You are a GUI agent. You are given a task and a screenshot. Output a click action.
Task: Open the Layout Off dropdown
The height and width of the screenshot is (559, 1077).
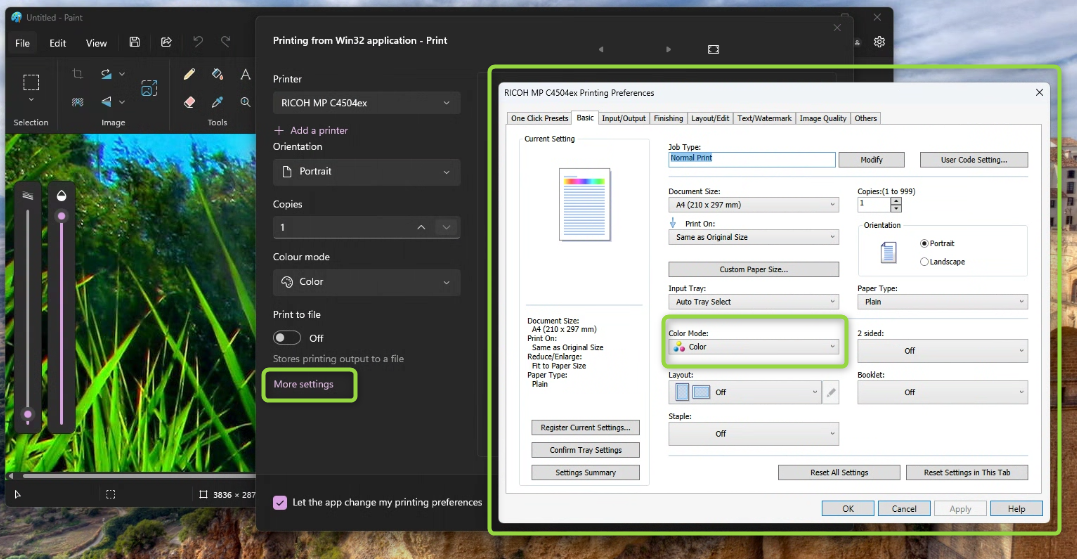(745, 392)
